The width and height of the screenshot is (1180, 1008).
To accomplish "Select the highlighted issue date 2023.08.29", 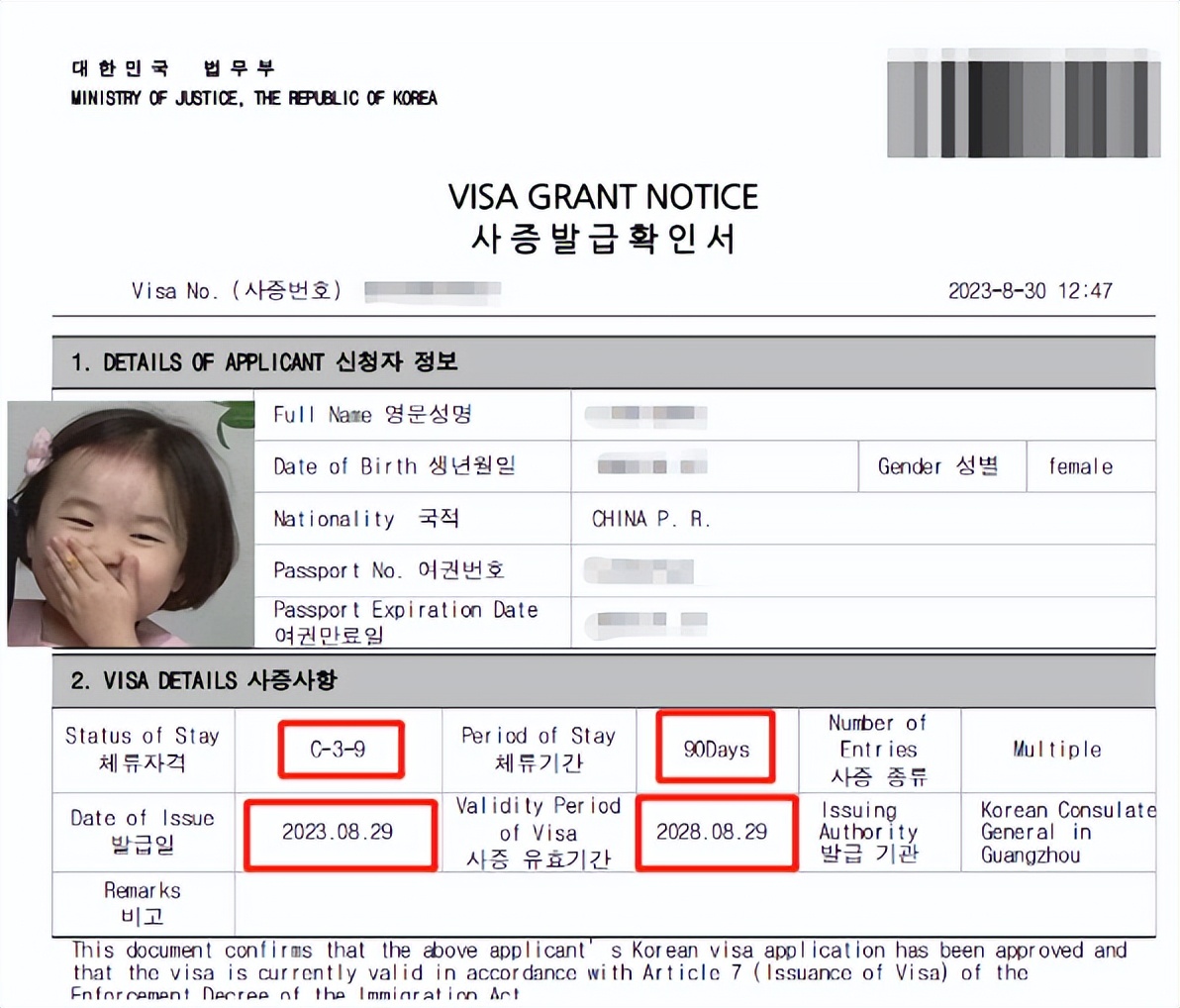I will pos(340,833).
